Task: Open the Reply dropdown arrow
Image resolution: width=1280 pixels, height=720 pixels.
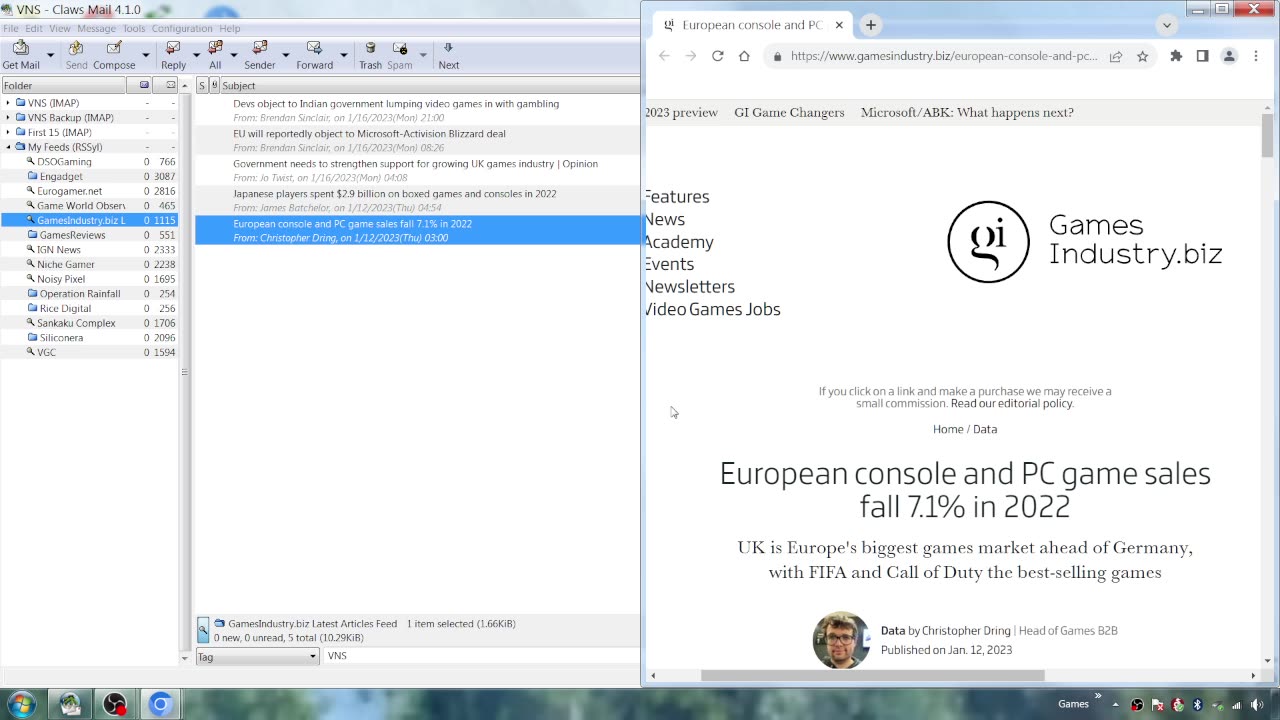Action: pos(196,55)
